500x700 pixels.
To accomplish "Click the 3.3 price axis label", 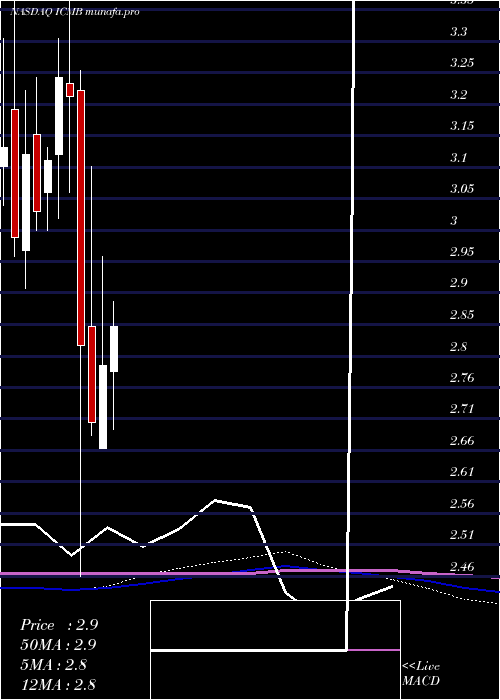I will coord(458,32).
